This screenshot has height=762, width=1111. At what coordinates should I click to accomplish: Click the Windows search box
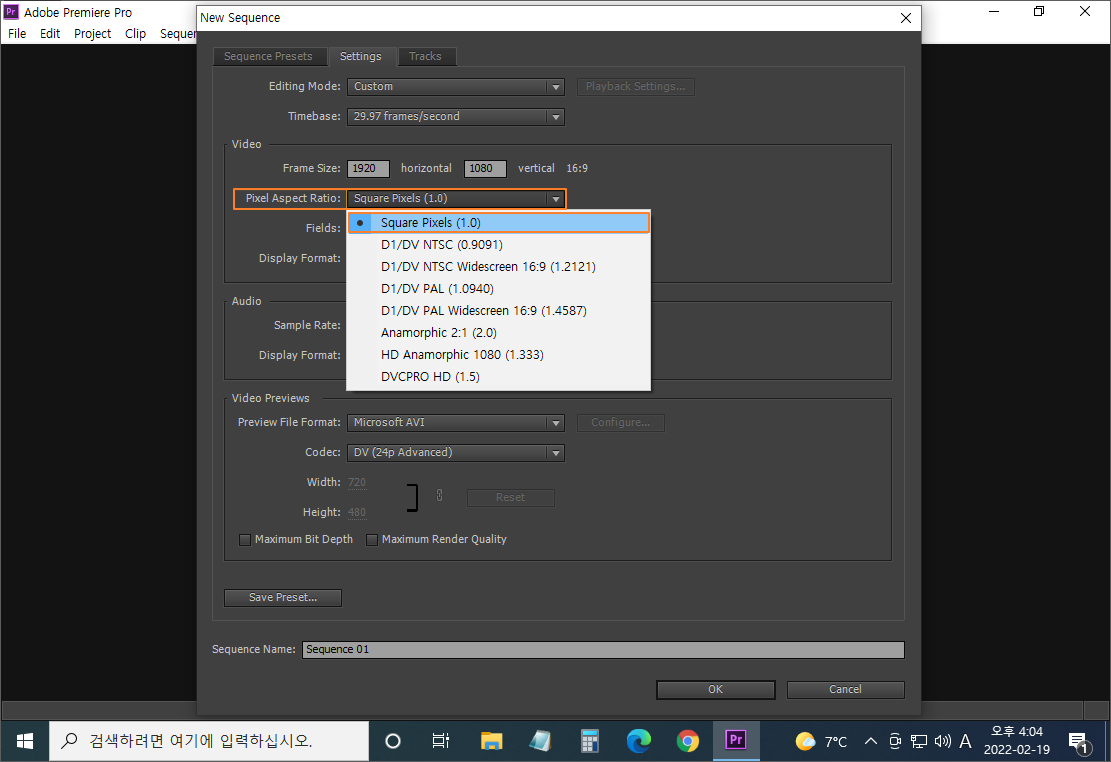tap(209, 741)
